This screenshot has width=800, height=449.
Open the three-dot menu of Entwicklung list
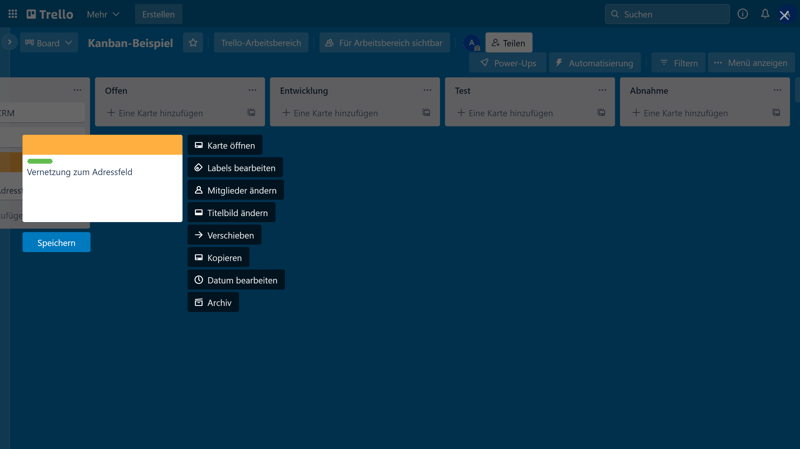click(427, 90)
